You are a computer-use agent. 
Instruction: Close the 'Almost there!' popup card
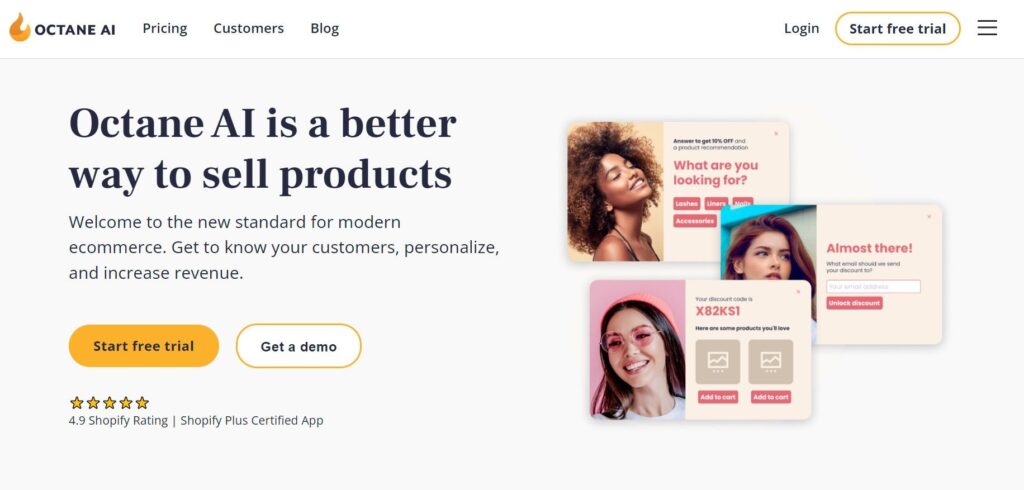tap(928, 216)
